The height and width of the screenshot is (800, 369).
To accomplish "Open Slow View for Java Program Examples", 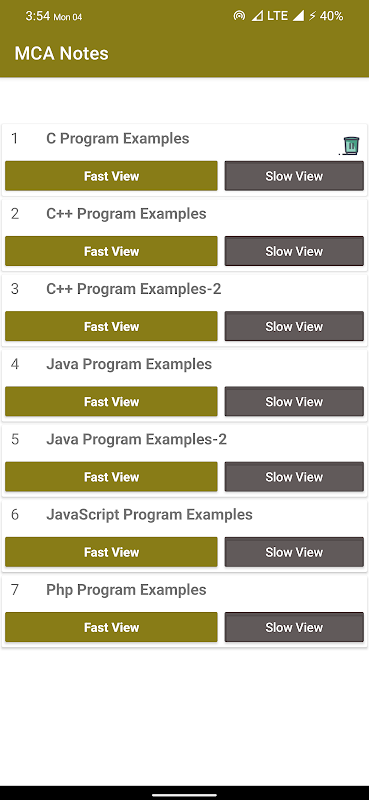I will (x=294, y=402).
